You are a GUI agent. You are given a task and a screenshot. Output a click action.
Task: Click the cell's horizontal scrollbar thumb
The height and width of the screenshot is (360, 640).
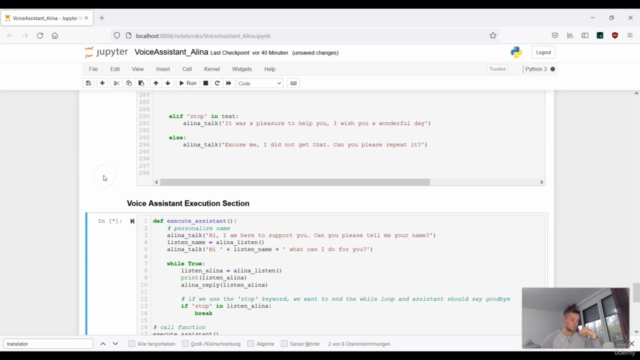[295, 182]
